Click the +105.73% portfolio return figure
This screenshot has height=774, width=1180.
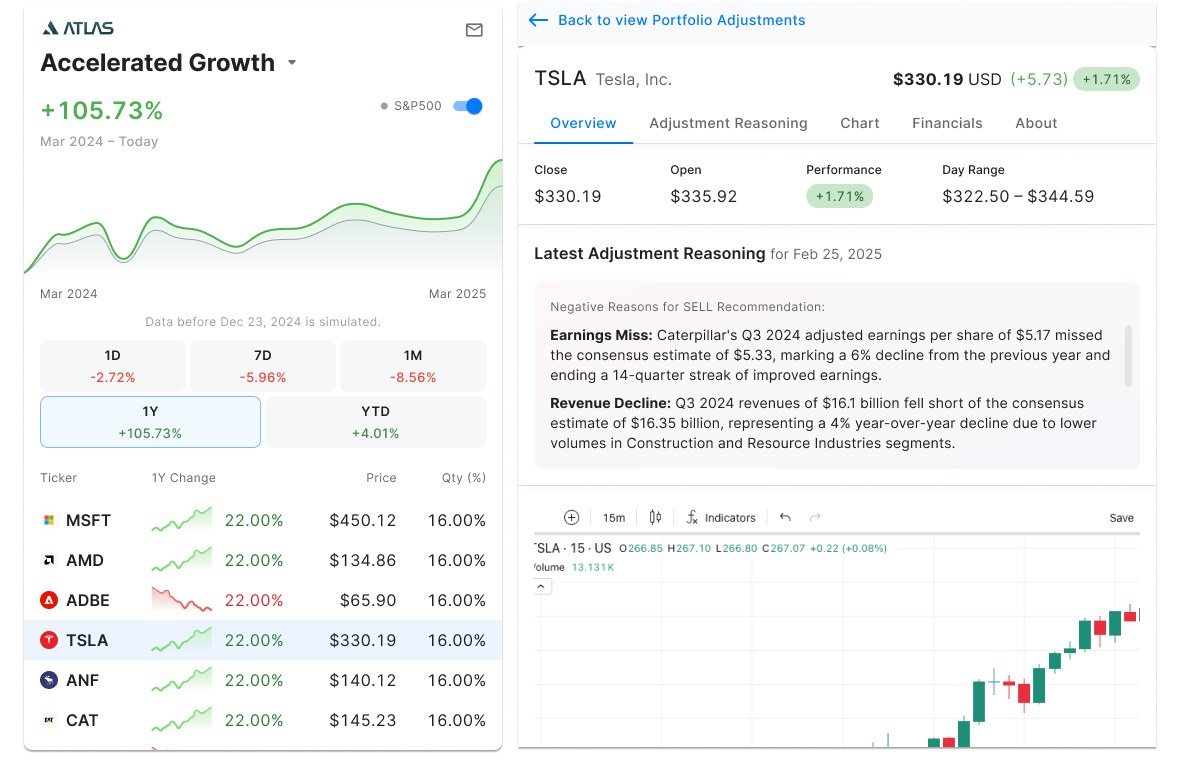[102, 111]
